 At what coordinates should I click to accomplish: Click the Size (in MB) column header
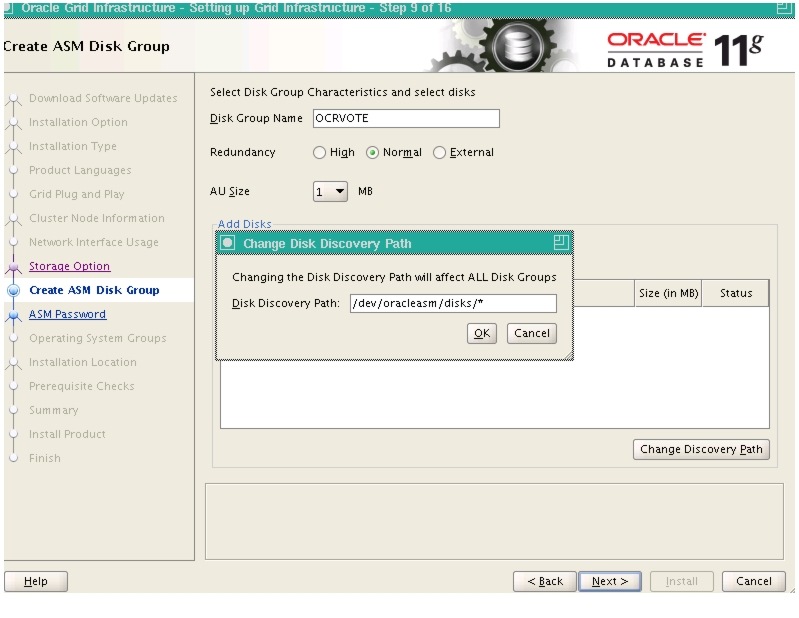pos(668,293)
